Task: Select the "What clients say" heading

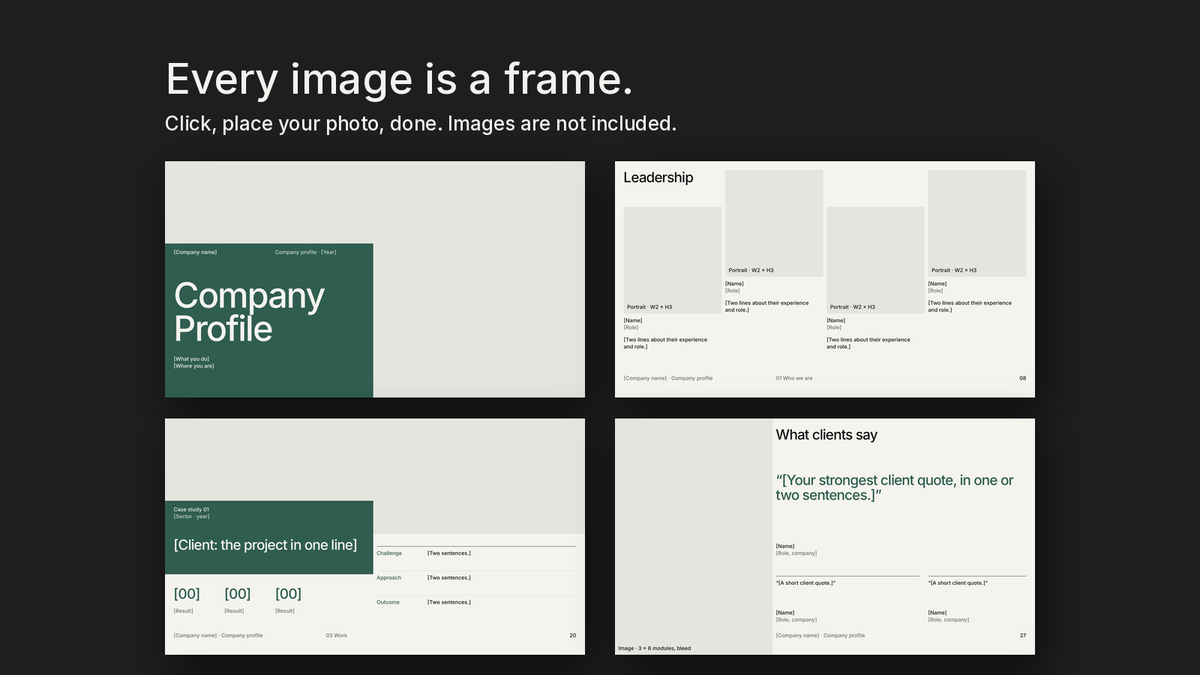Action: [826, 435]
